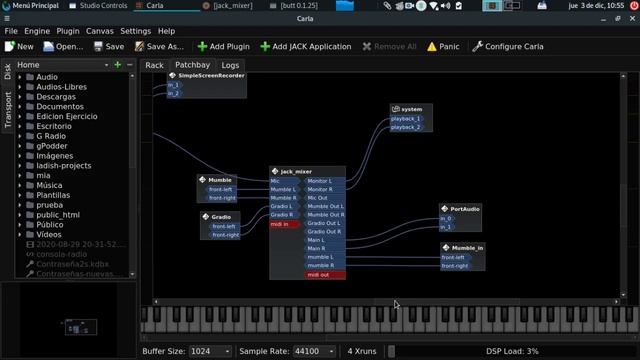
Task: Expand the G Radio folder
Action: [20, 136]
